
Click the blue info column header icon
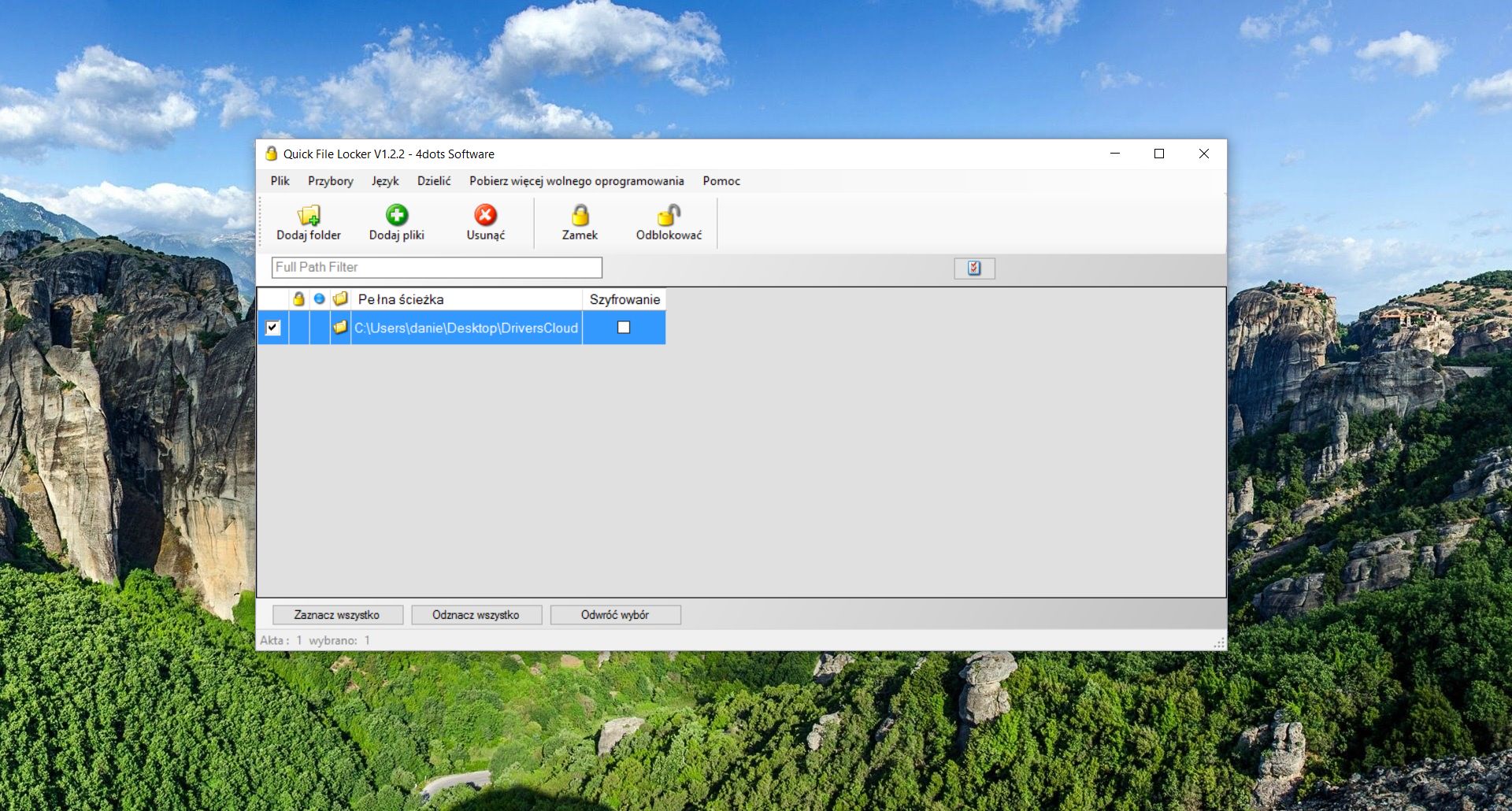pyautogui.click(x=319, y=299)
